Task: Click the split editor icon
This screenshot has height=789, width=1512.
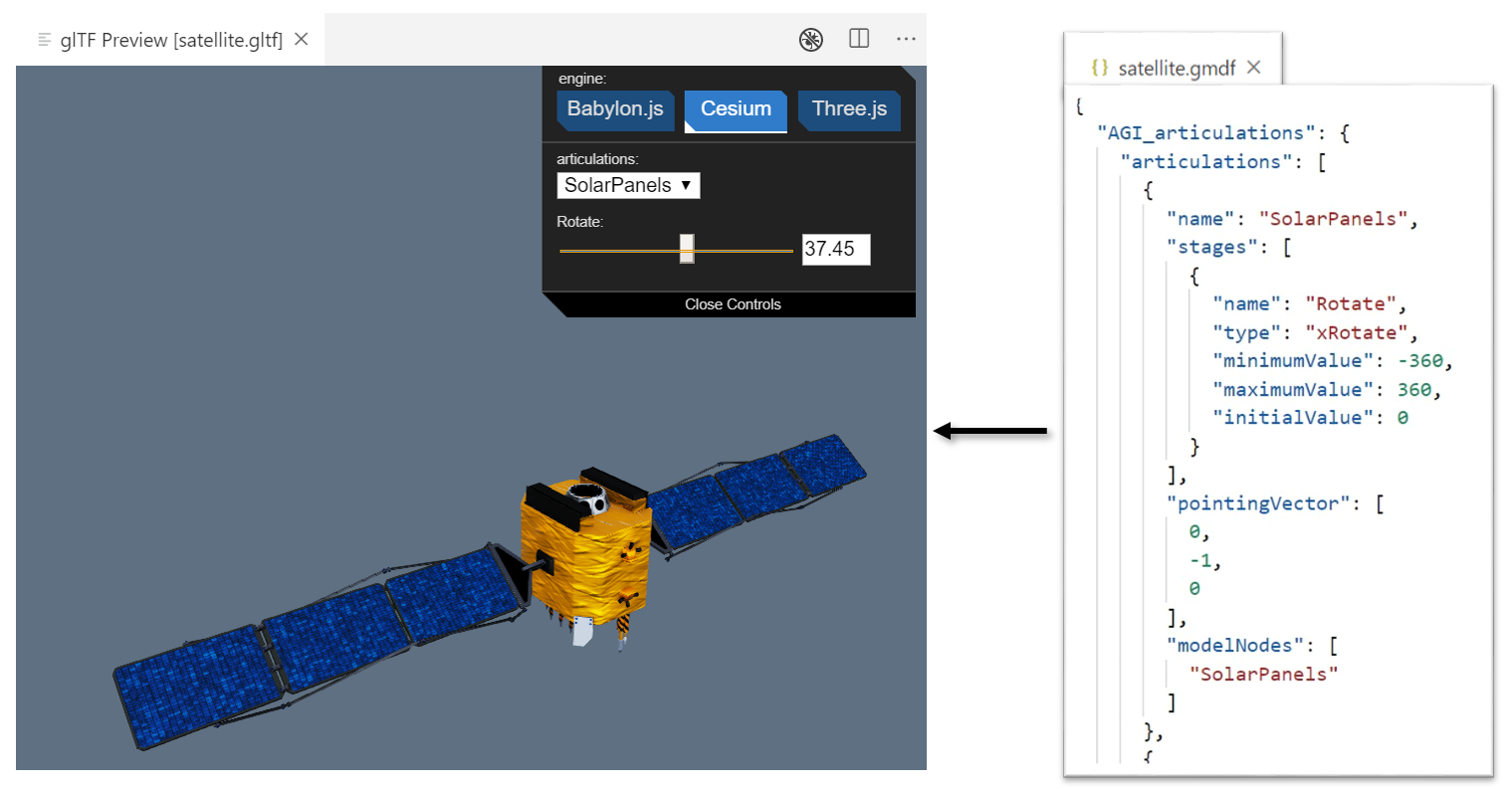Action: click(x=859, y=39)
